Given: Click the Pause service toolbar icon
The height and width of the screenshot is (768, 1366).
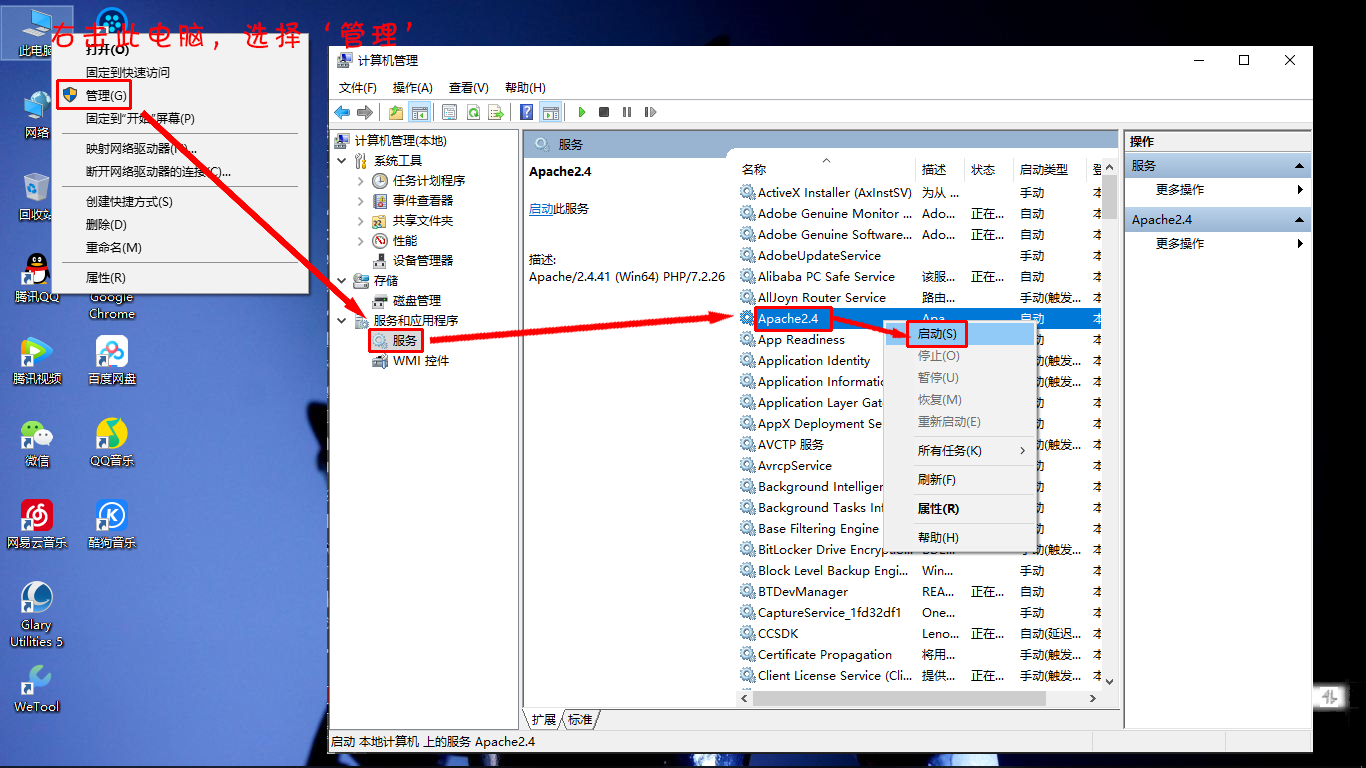Looking at the screenshot, I should [x=627, y=112].
